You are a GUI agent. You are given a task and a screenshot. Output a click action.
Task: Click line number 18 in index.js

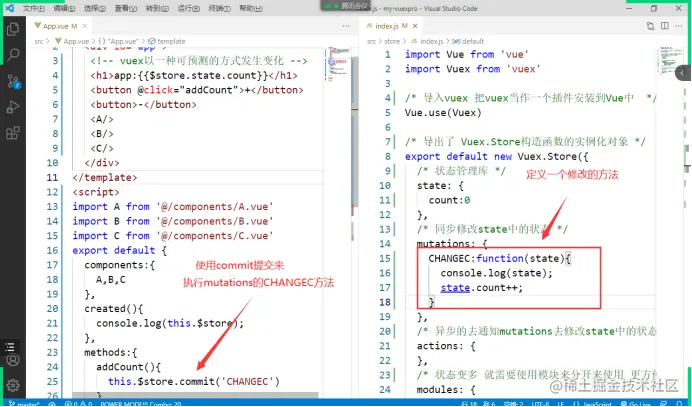pyautogui.click(x=385, y=302)
